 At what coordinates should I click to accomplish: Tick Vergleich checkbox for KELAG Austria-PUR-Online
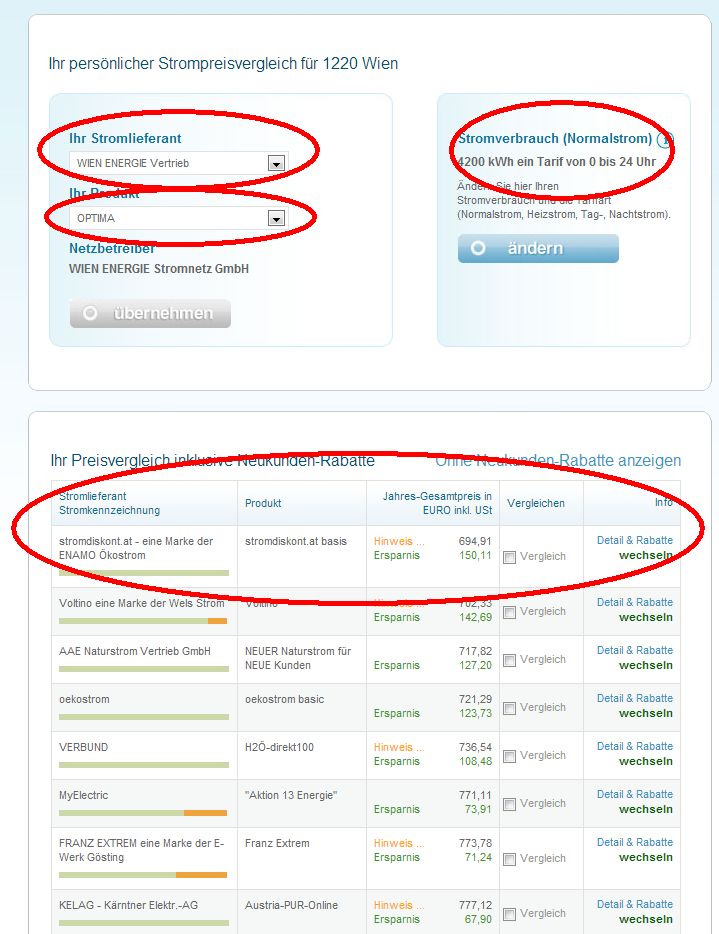[x=509, y=914]
